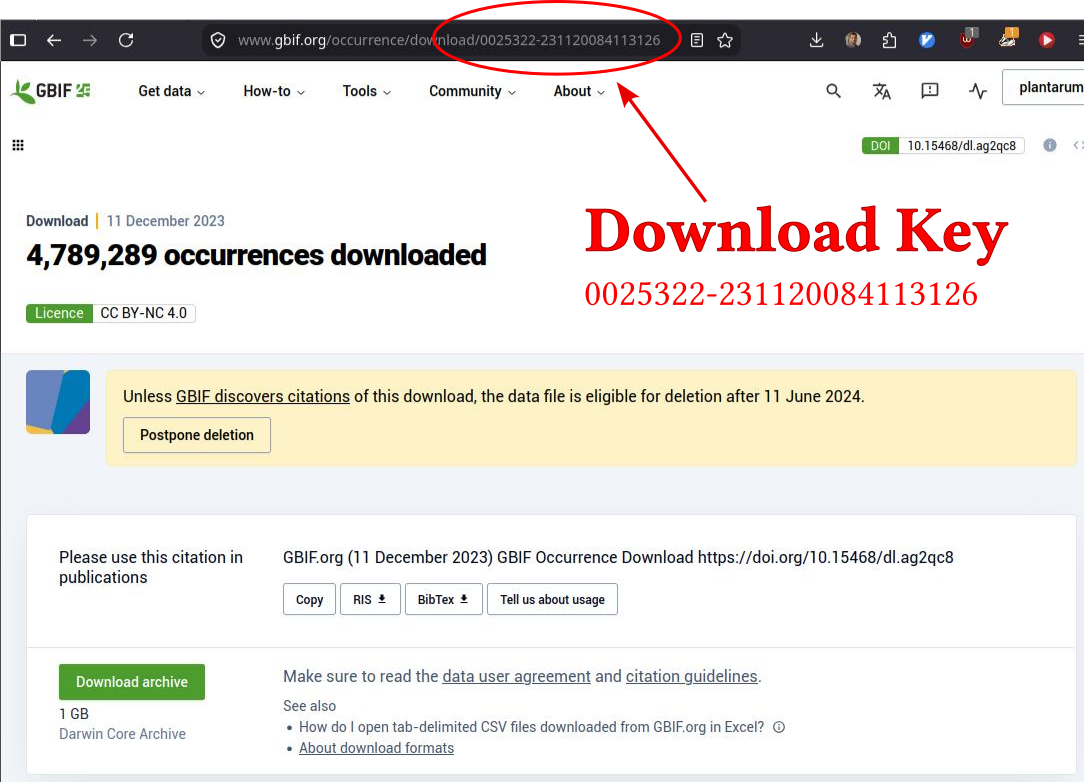Open the system health pulse icon
The width and height of the screenshot is (1084, 782).
pos(978,91)
